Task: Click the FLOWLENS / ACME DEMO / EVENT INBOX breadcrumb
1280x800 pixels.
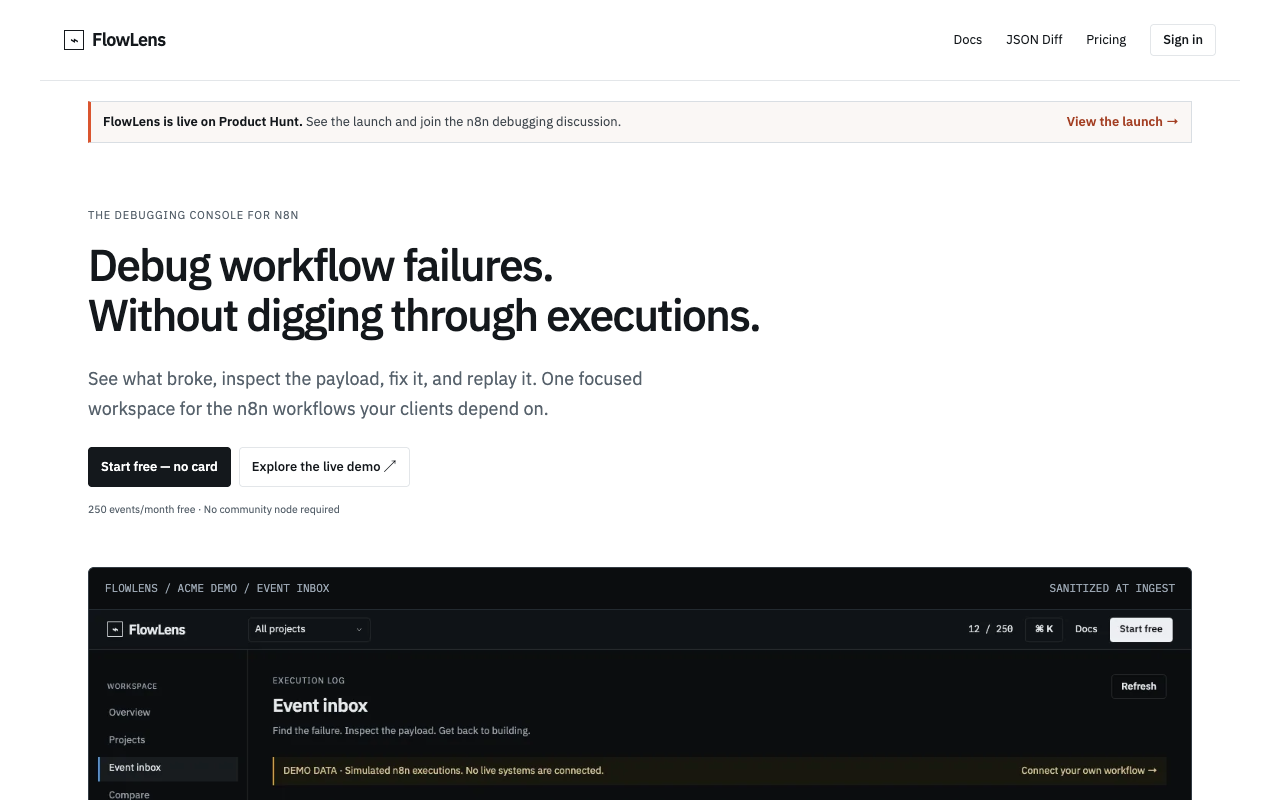Action: pos(217,588)
